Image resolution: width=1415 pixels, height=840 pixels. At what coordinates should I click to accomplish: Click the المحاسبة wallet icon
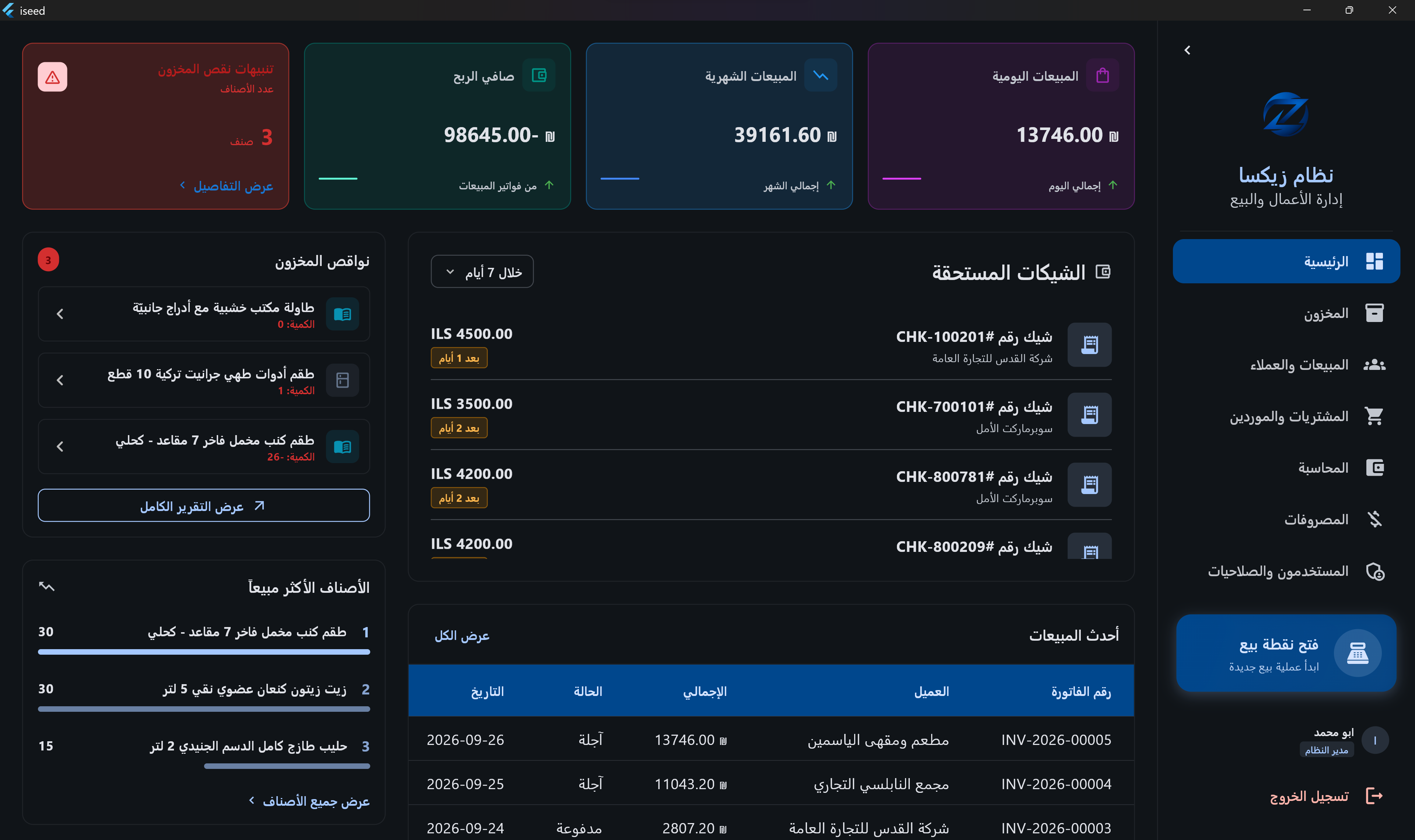point(1374,468)
